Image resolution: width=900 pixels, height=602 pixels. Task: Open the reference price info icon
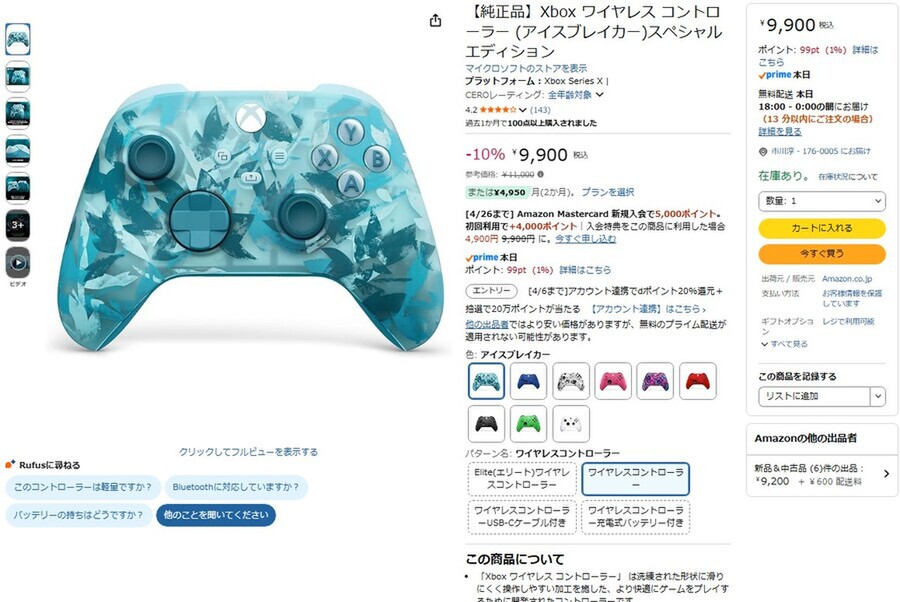(540, 174)
